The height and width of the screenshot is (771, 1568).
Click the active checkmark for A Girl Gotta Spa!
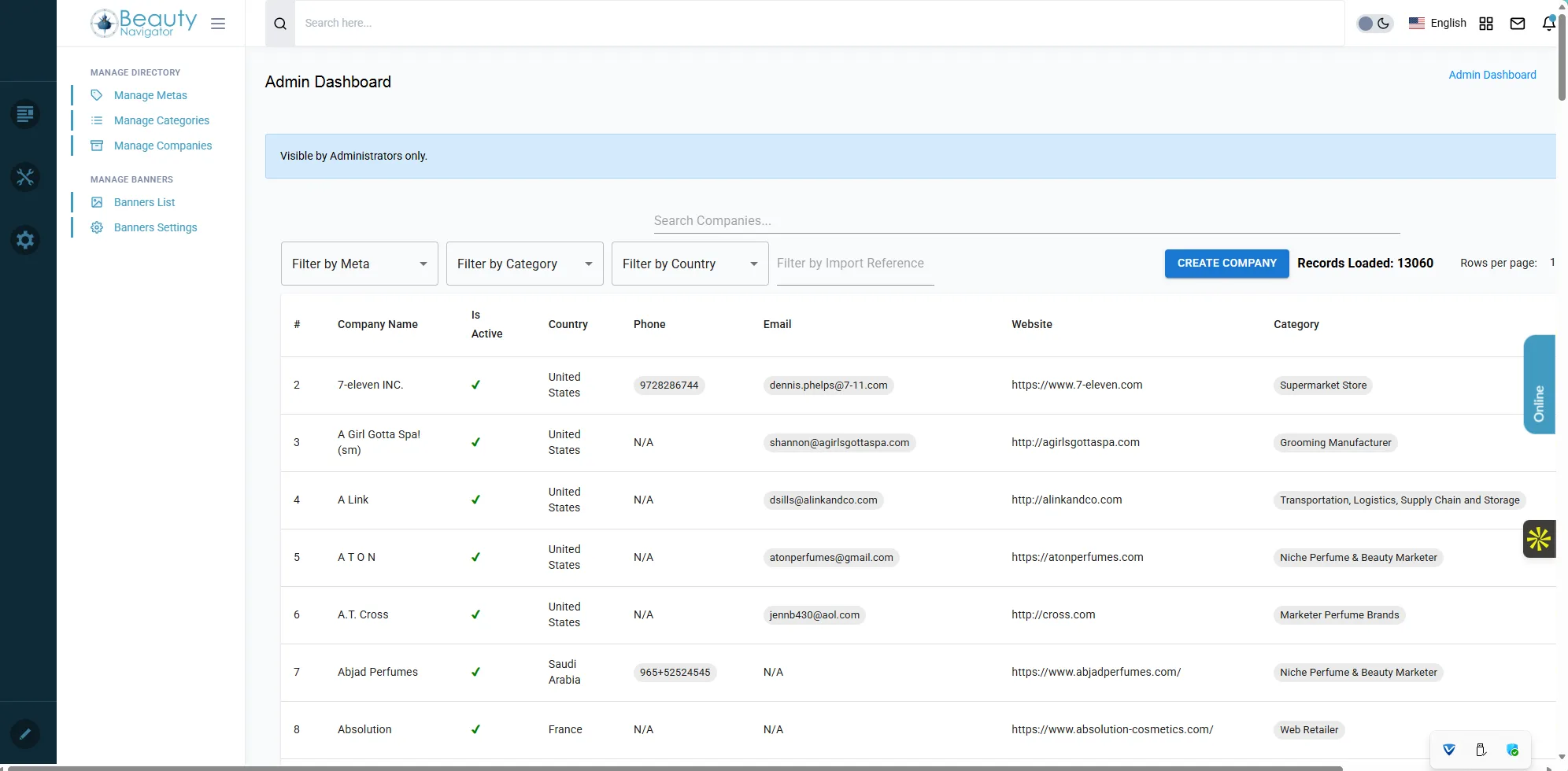tap(475, 442)
